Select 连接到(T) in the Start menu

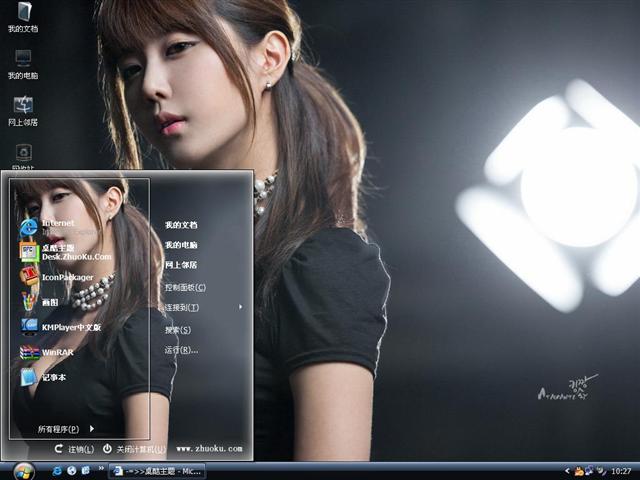(x=182, y=307)
